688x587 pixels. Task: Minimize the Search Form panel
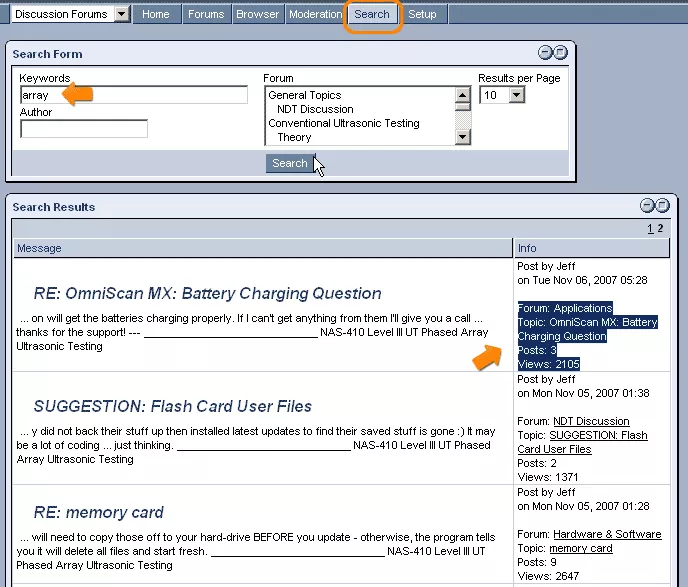[545, 53]
